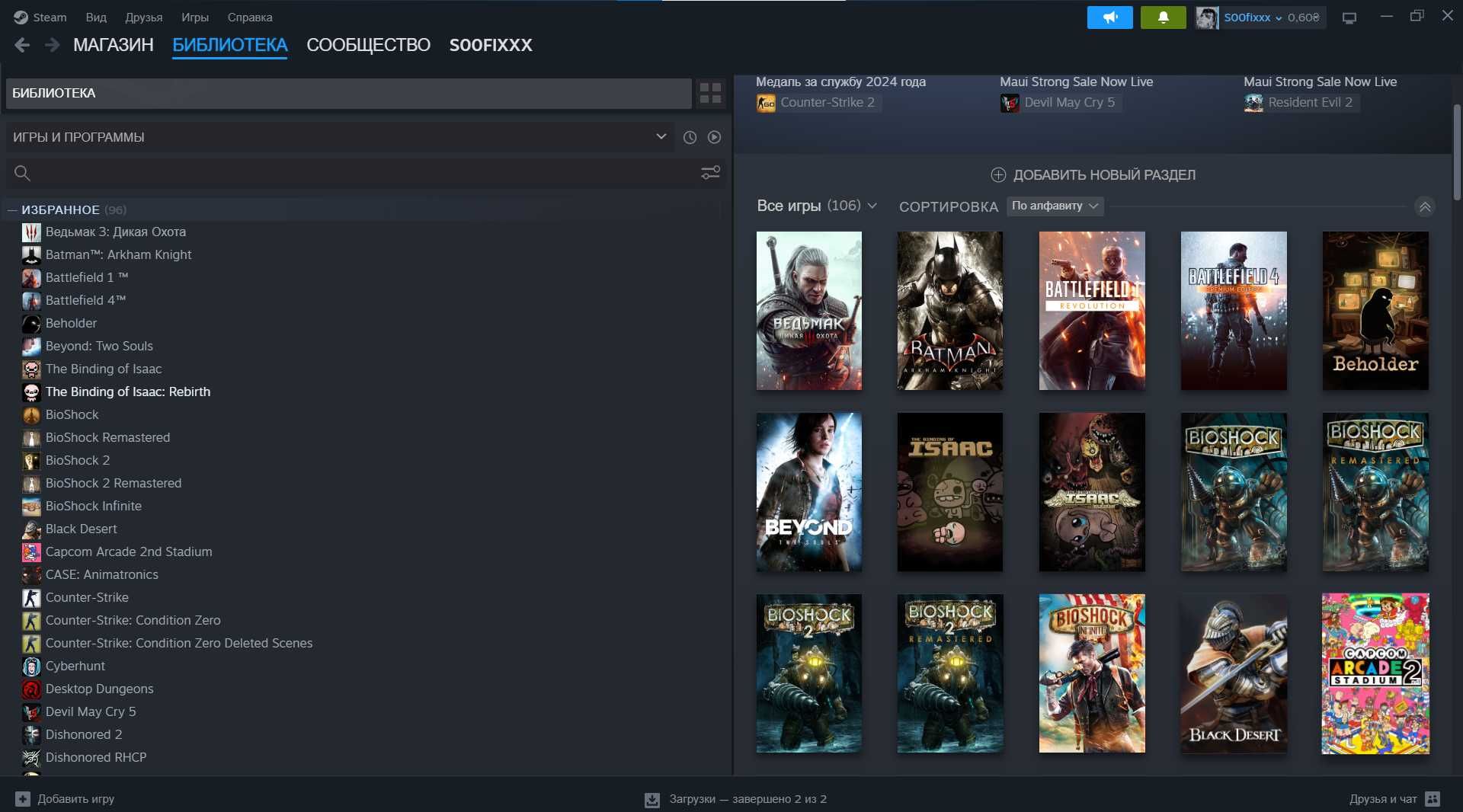Select the Battlefield 1 Revolution cover

(x=1092, y=311)
